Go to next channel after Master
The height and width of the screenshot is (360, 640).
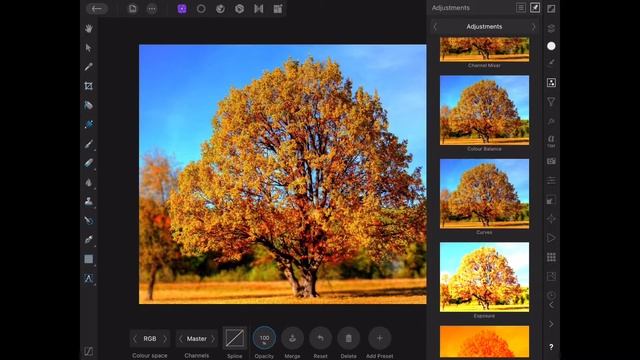(x=213, y=339)
